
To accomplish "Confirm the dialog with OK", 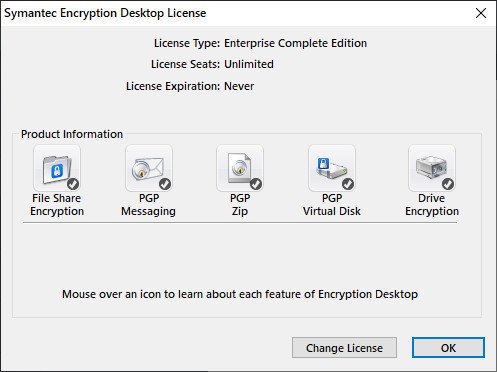I will click(448, 348).
